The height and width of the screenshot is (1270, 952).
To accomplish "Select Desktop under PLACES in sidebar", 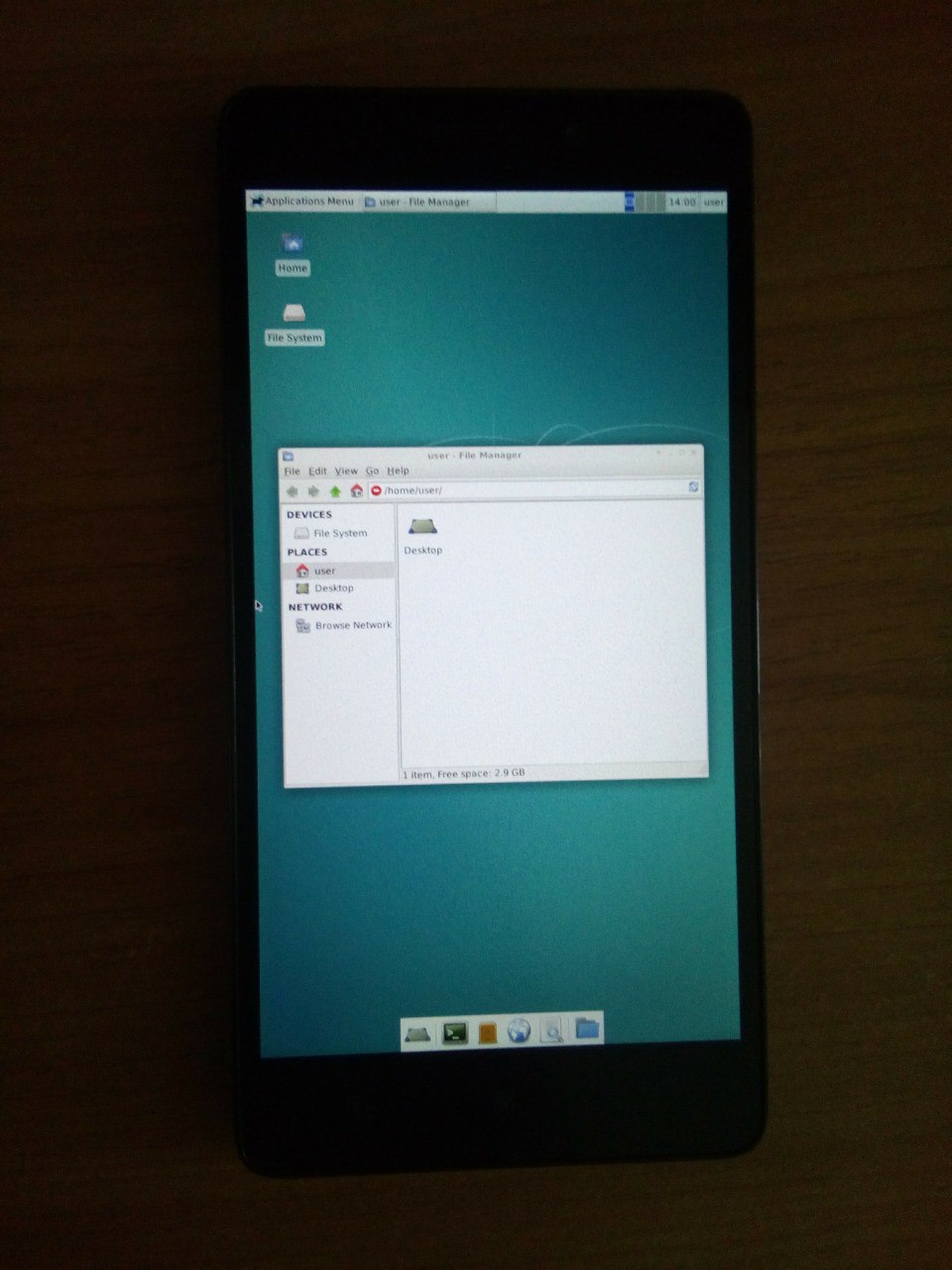I will 325,588.
